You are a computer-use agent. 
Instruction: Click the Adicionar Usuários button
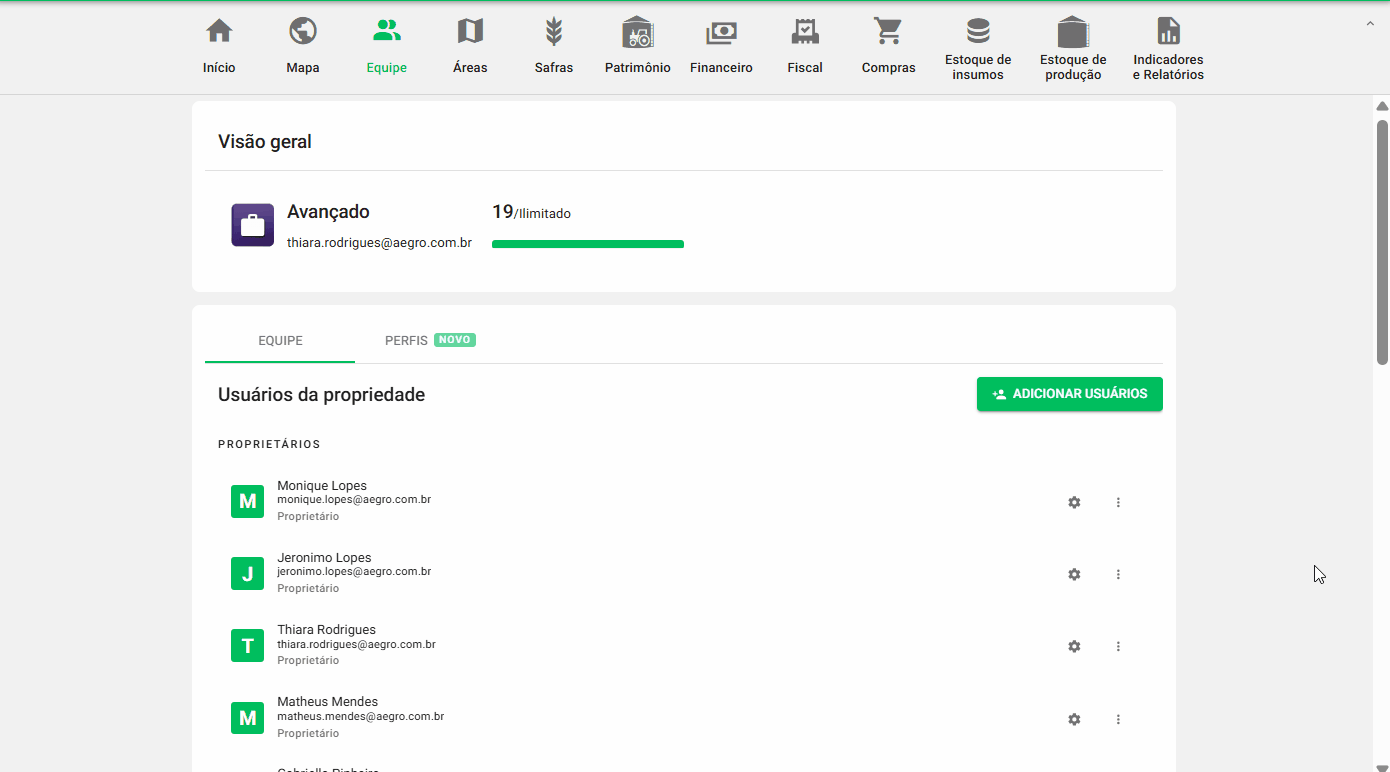(x=1069, y=394)
